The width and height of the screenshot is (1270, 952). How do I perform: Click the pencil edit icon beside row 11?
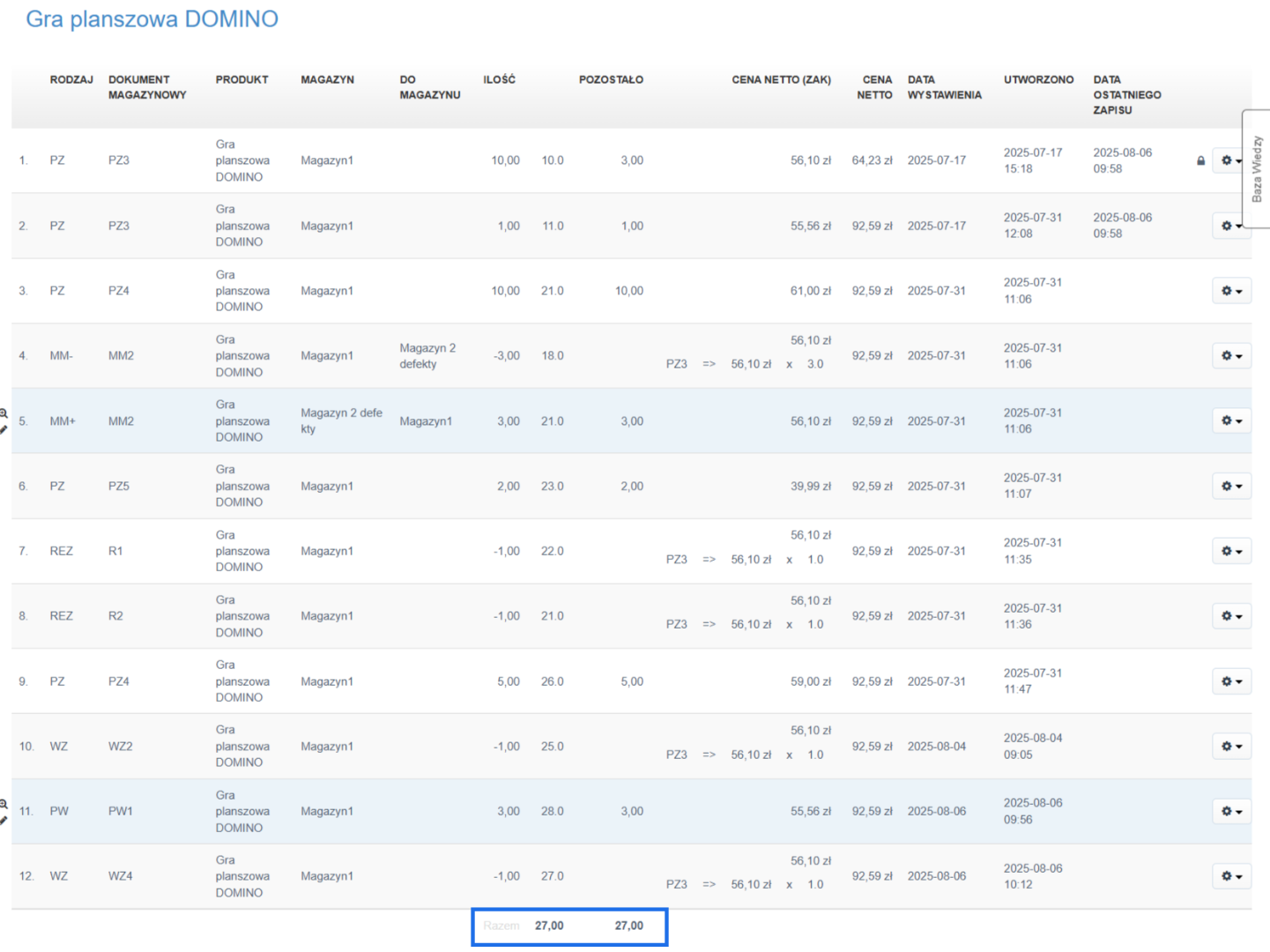tap(4, 821)
